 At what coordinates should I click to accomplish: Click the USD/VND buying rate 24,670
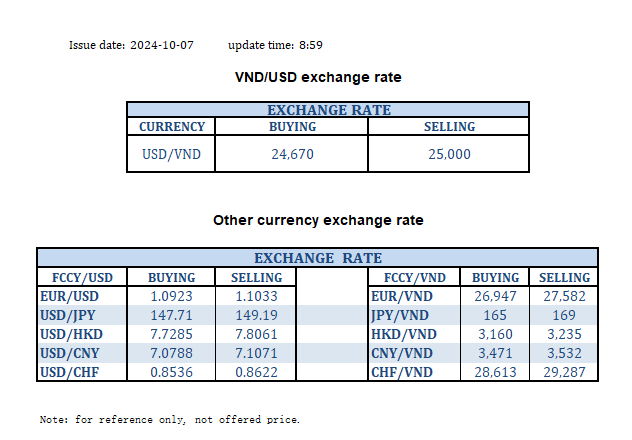pyautogui.click(x=292, y=154)
